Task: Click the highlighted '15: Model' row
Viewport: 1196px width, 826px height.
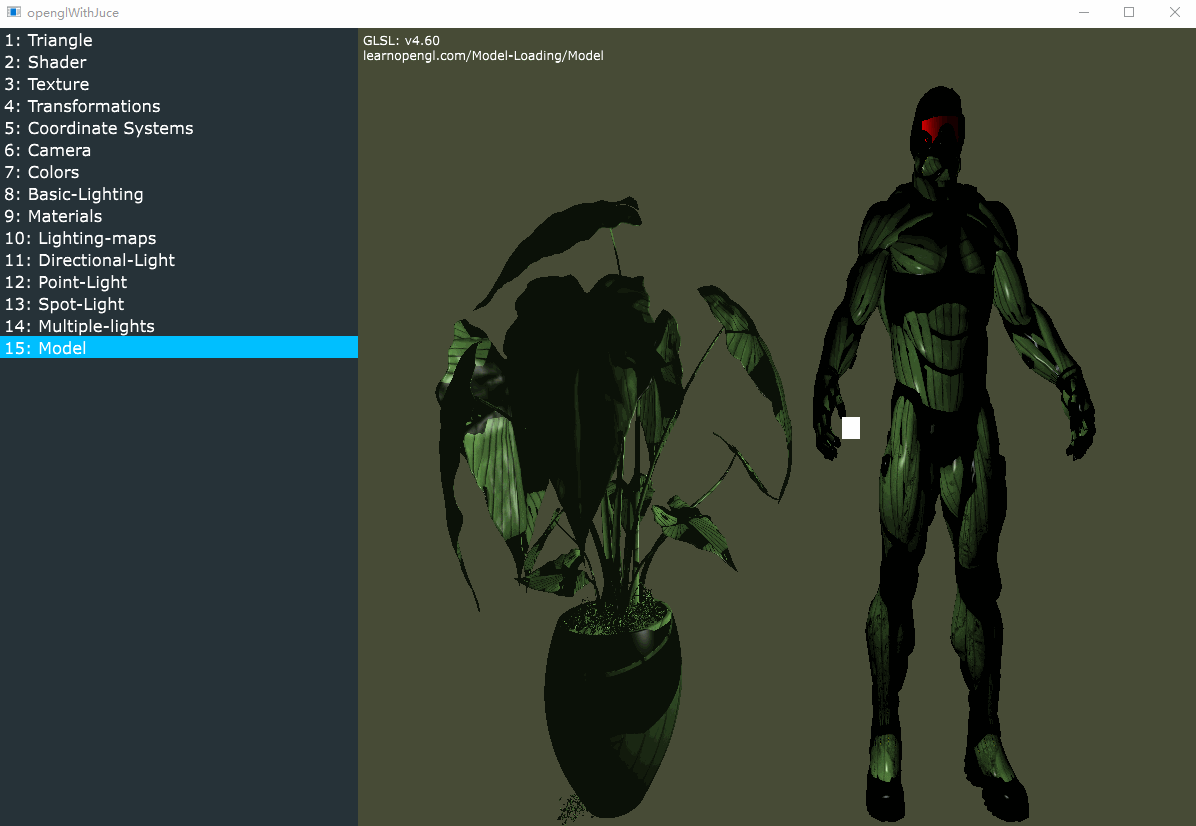Action: [178, 348]
